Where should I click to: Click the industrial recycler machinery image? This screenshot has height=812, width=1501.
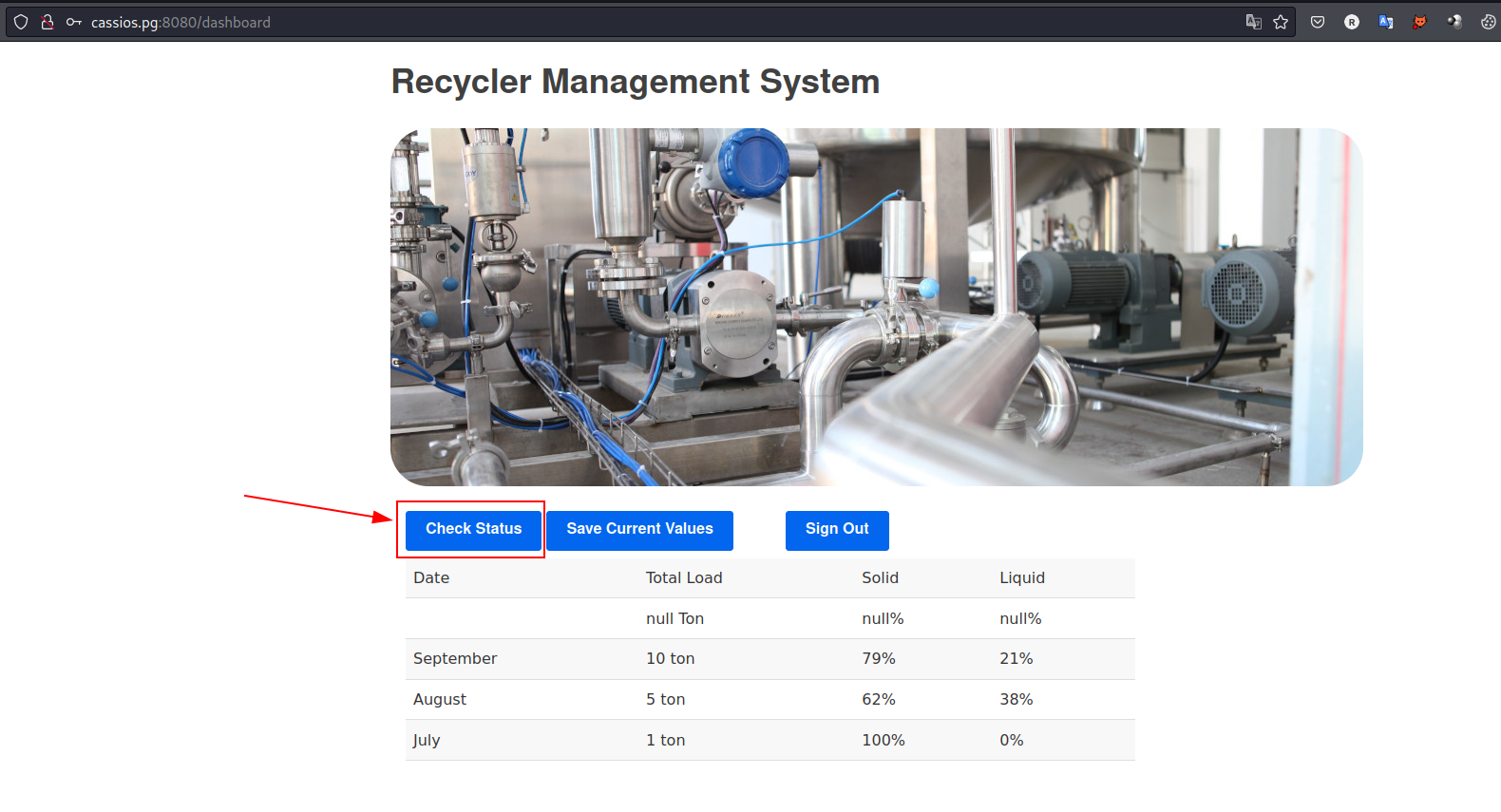(x=876, y=307)
